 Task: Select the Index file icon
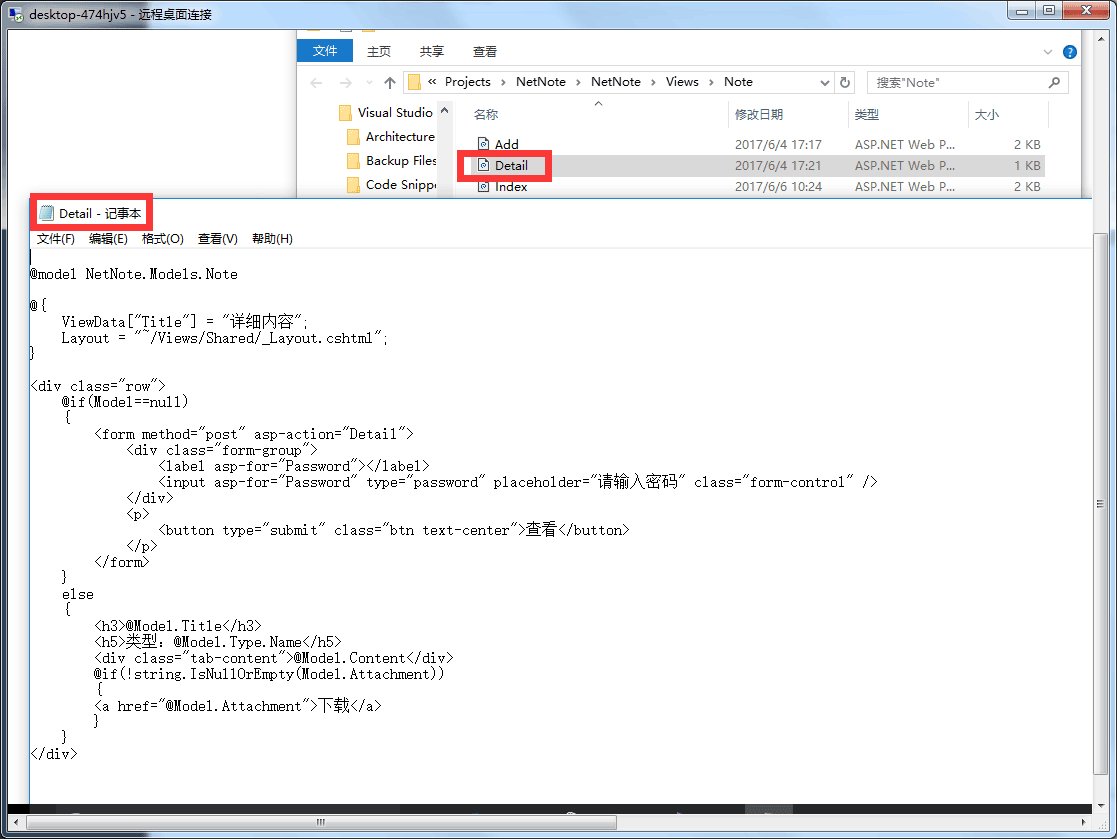click(x=483, y=187)
